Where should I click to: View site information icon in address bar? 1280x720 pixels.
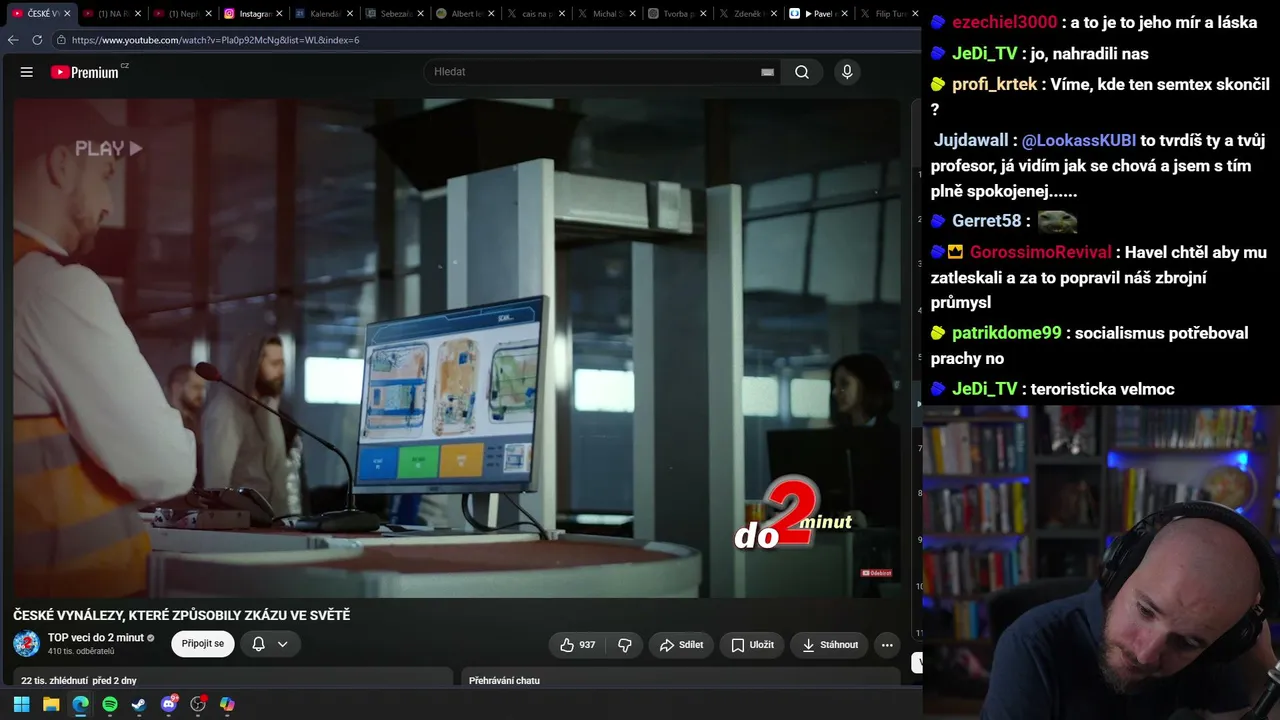tap(61, 40)
